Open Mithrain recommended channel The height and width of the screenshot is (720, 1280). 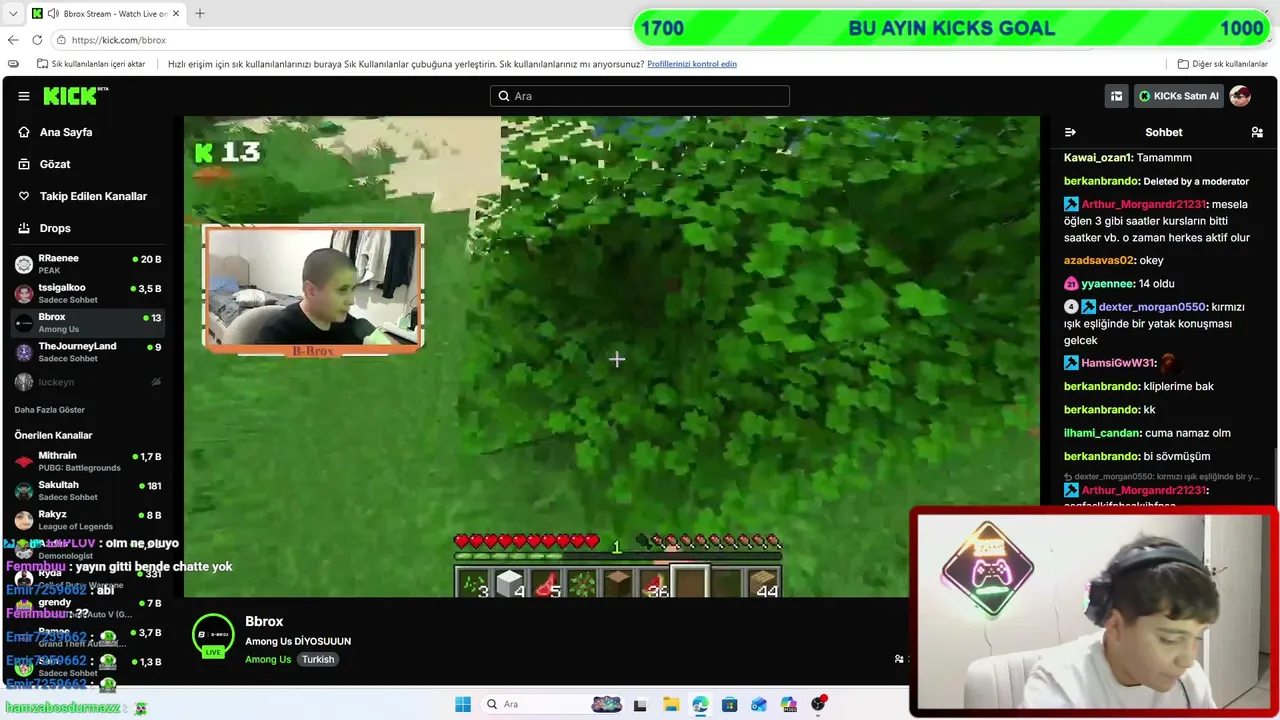point(88,461)
